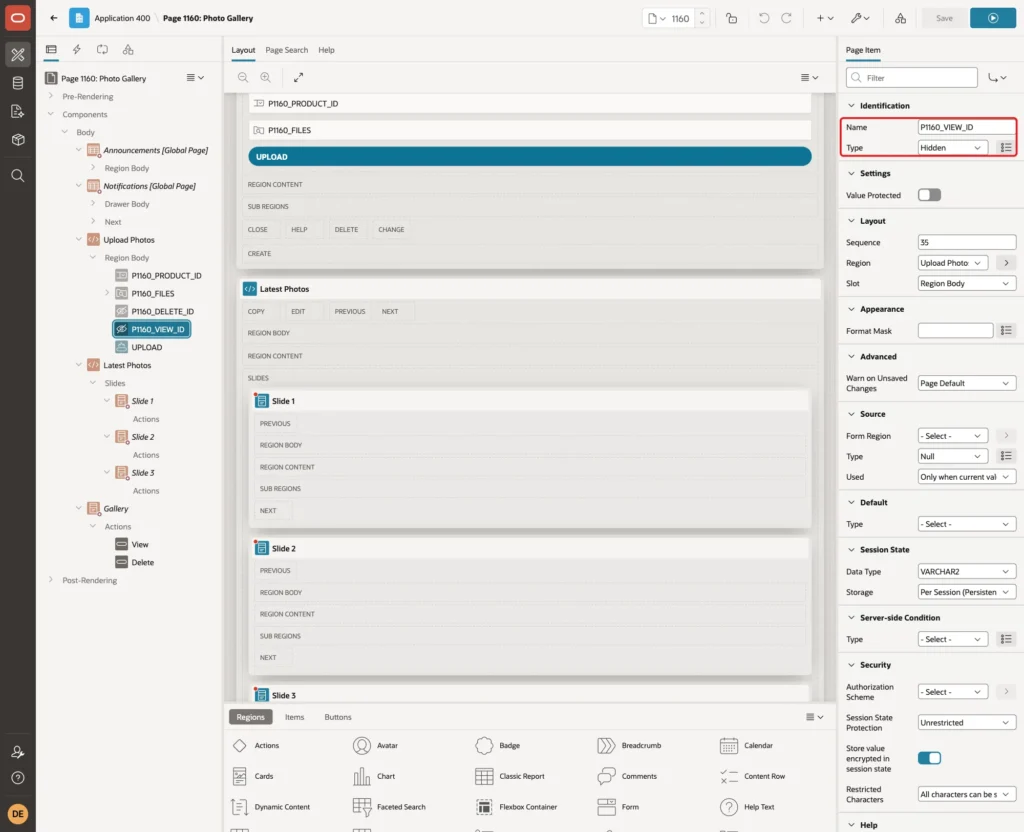Open Session State Protection dropdown
The width and height of the screenshot is (1024, 832).
tap(967, 723)
